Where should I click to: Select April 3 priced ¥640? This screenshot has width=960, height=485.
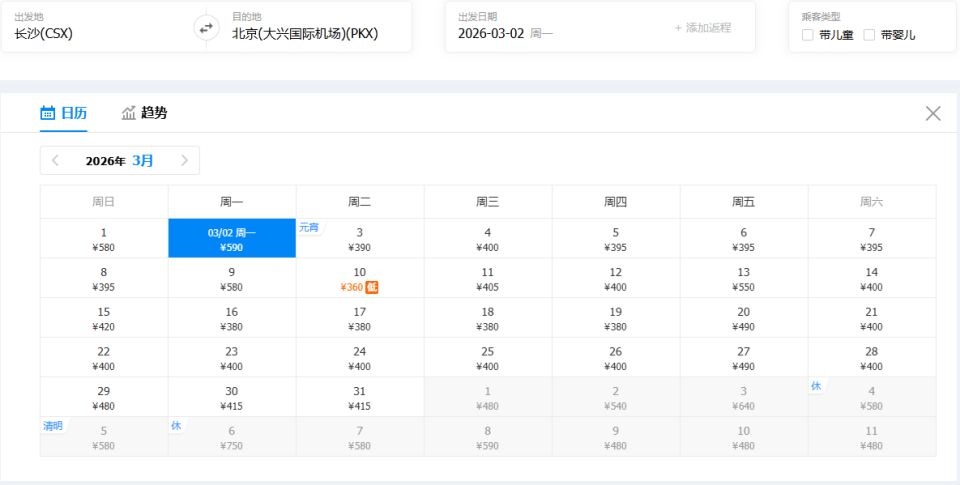click(x=744, y=397)
